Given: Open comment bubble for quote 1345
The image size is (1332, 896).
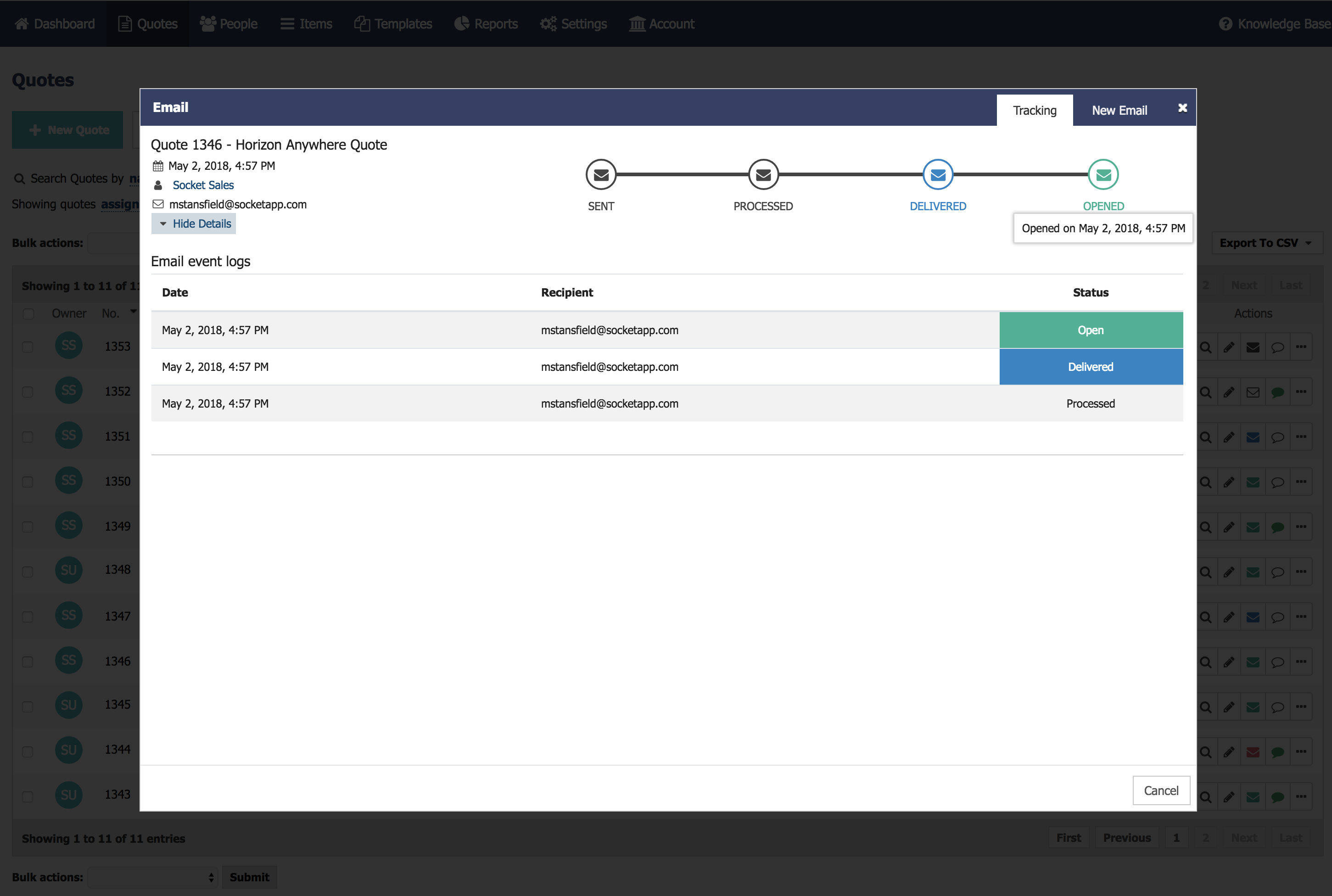Looking at the screenshot, I should click(x=1278, y=707).
